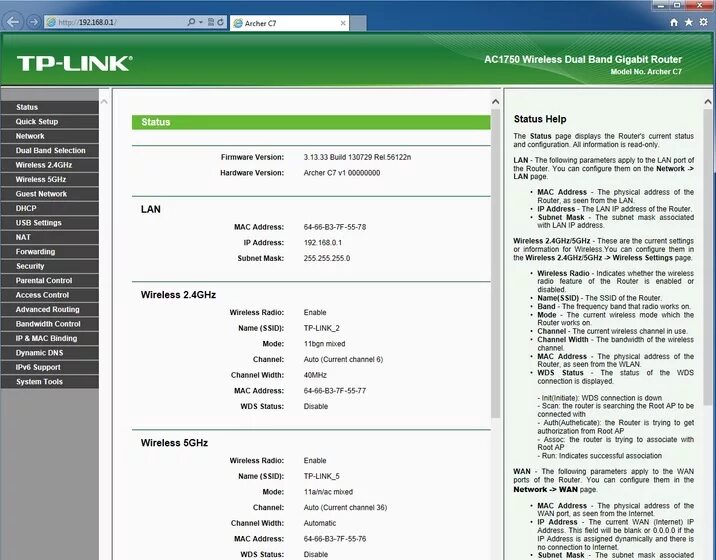This screenshot has height=560, width=716.
Task: Click 2.4GHz MAC address 64-66-B3-7F-55-77
Action: click(335, 391)
